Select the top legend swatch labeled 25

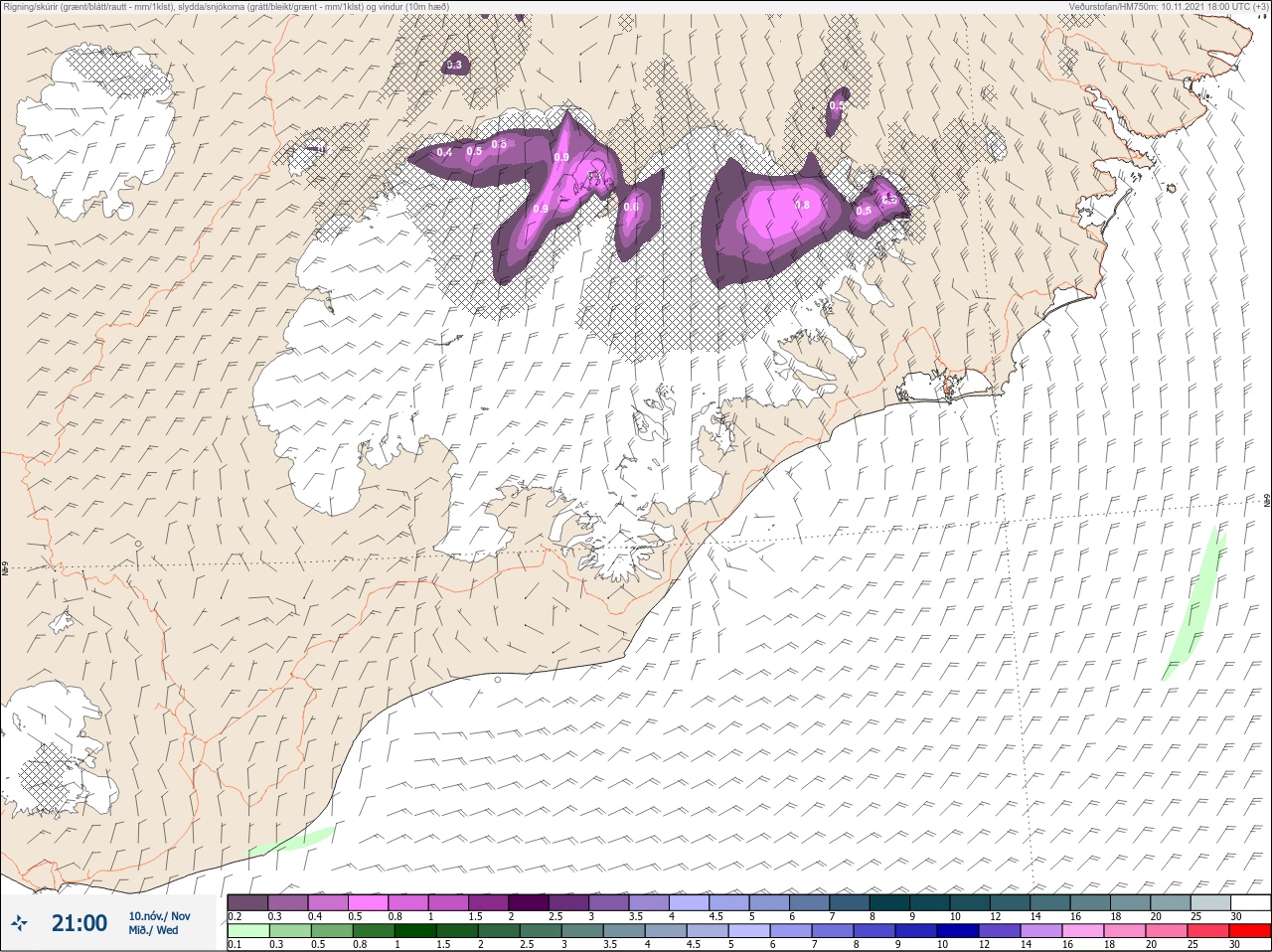[1209, 902]
